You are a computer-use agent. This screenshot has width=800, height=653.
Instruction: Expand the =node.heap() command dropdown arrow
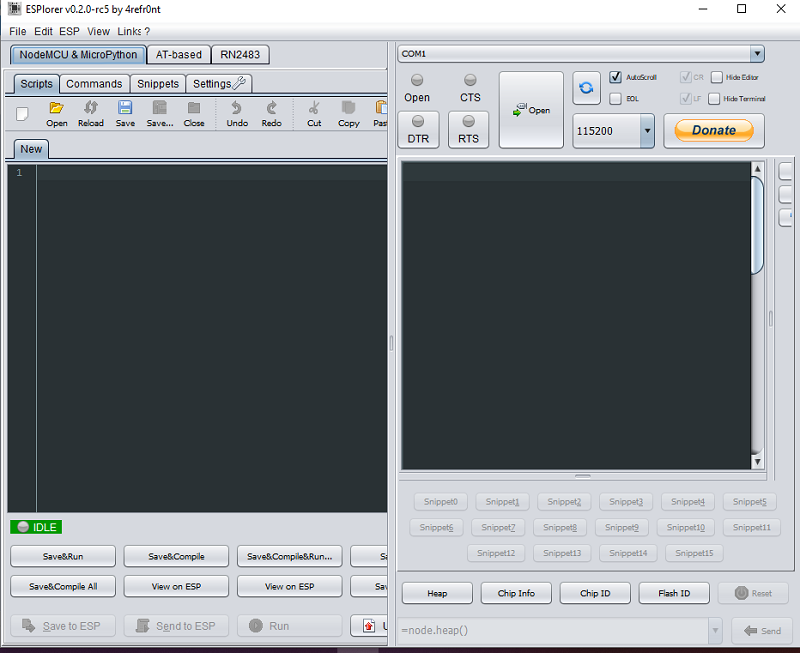(715, 630)
